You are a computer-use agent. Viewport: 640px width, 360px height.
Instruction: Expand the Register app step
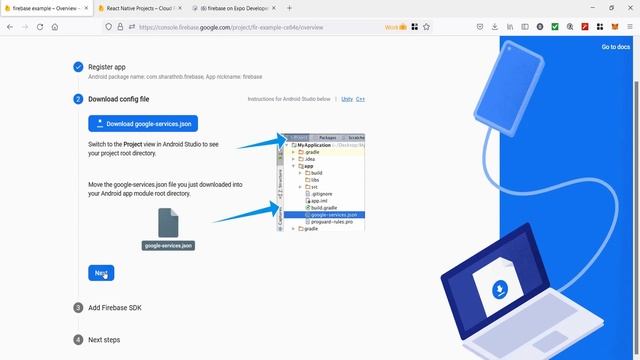(x=107, y=67)
